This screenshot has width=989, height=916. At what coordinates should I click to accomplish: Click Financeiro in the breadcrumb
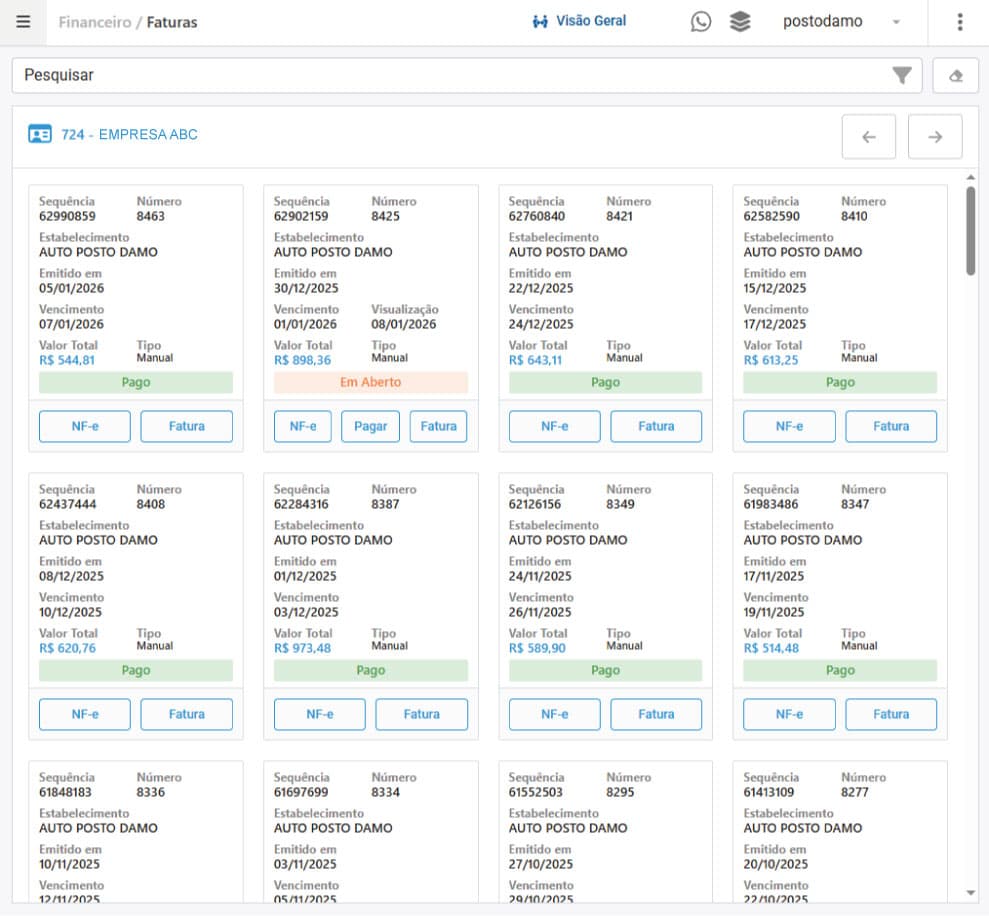(95, 21)
